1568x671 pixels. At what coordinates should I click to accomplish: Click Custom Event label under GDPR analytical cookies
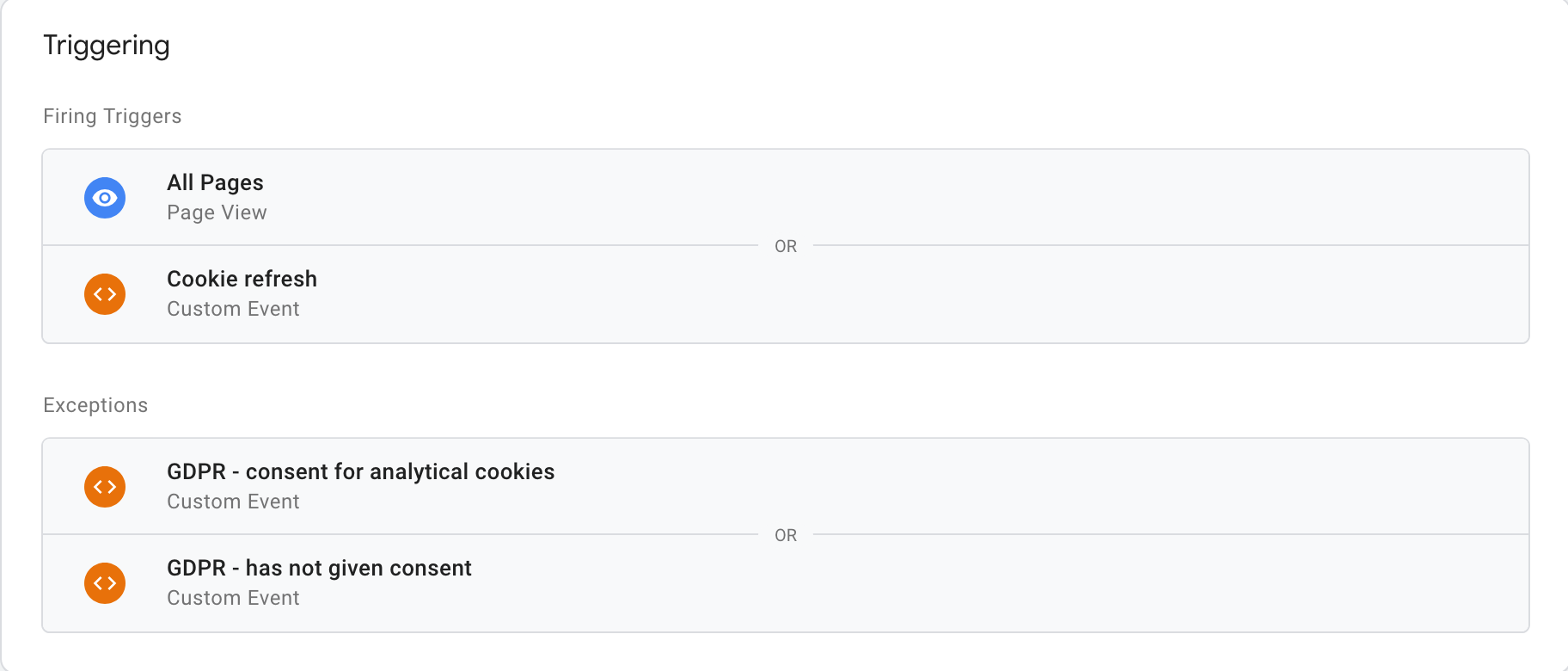(x=233, y=502)
